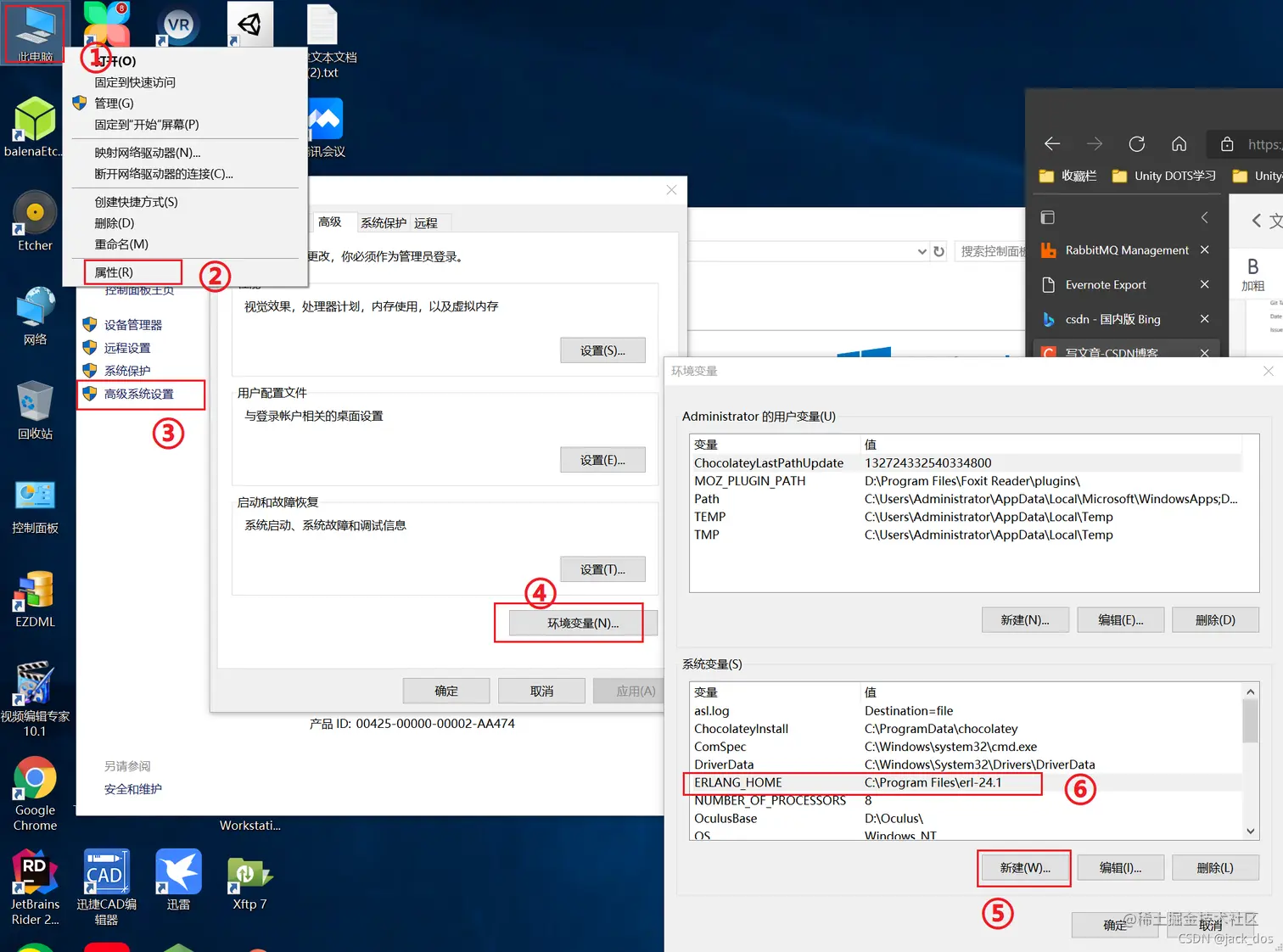The width and height of the screenshot is (1283, 952).
Task: Click 编辑(E)... for user variables
Action: (1120, 620)
